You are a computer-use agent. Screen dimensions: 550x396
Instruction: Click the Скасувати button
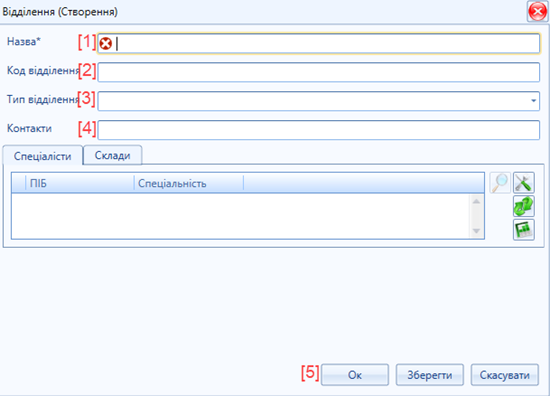click(x=504, y=375)
